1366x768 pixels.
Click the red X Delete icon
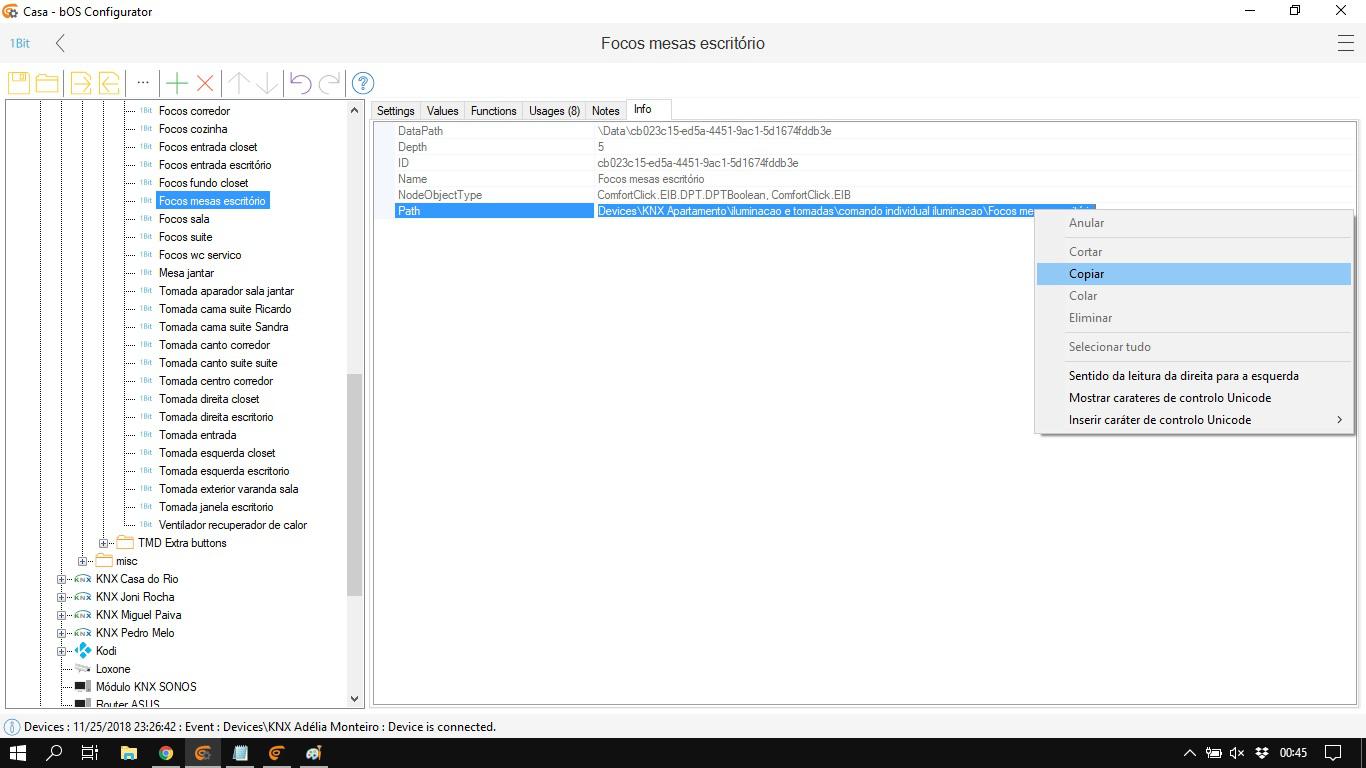(205, 83)
